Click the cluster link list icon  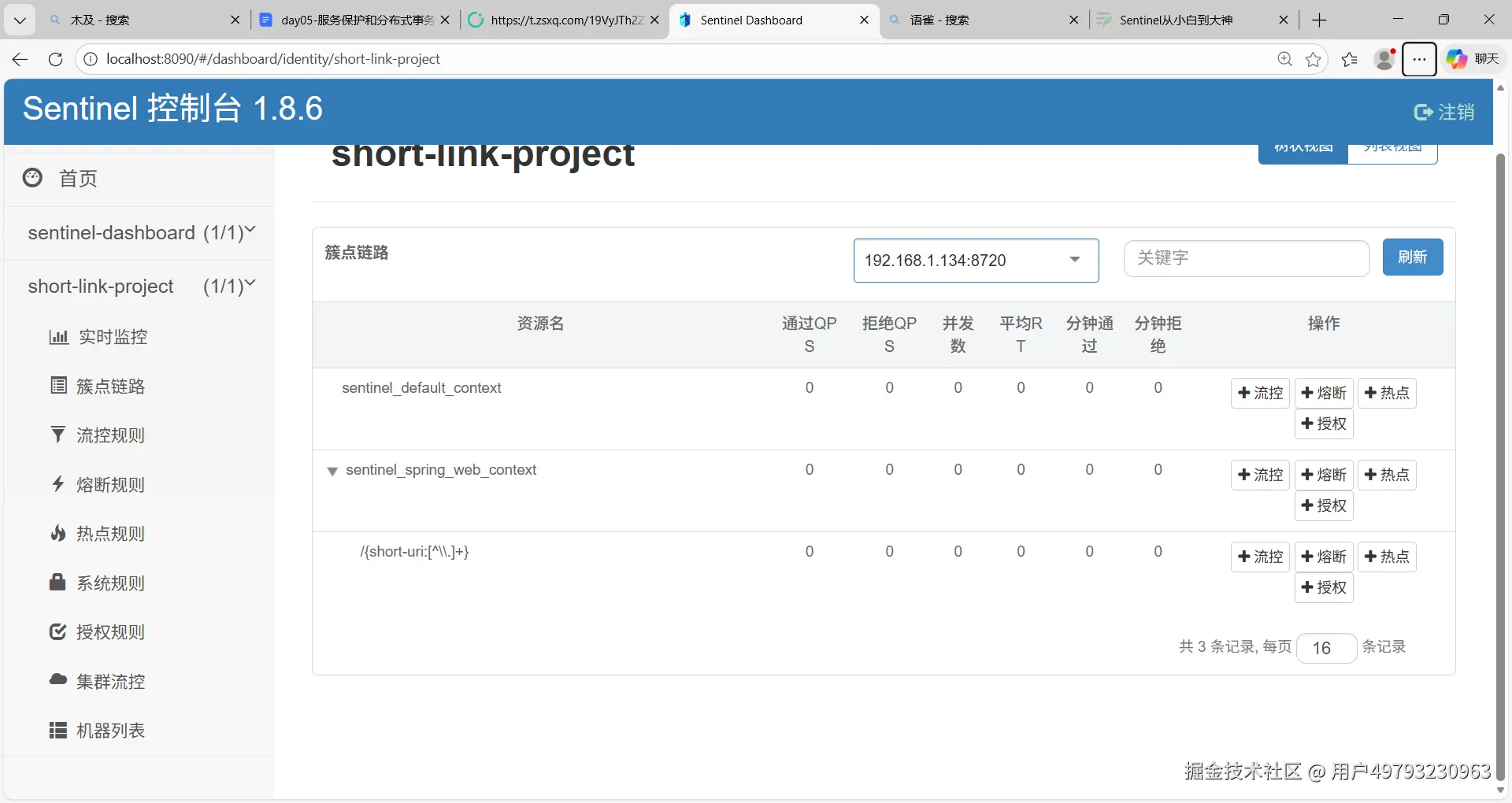click(x=58, y=386)
